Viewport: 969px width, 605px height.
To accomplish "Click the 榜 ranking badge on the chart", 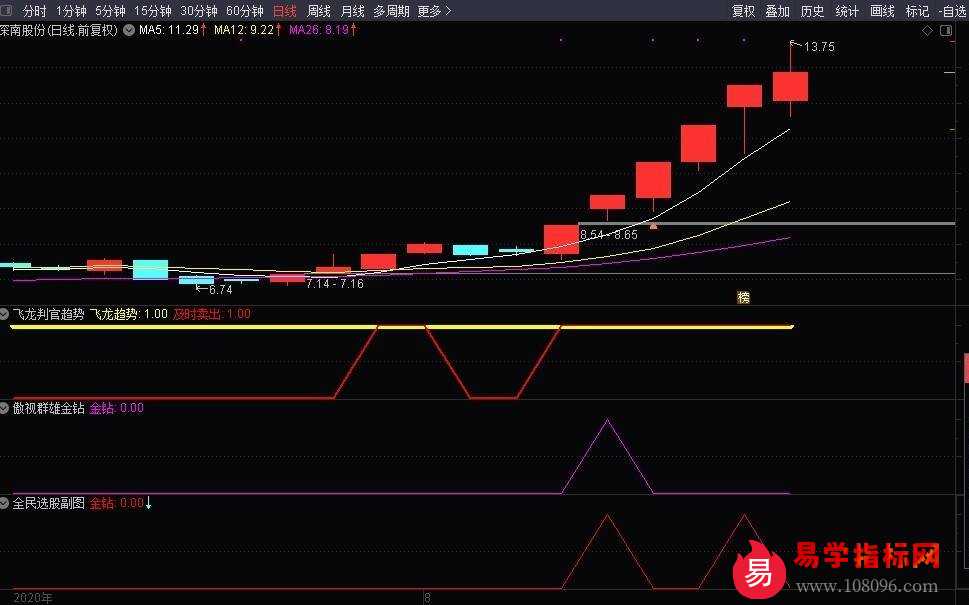I will [743, 297].
